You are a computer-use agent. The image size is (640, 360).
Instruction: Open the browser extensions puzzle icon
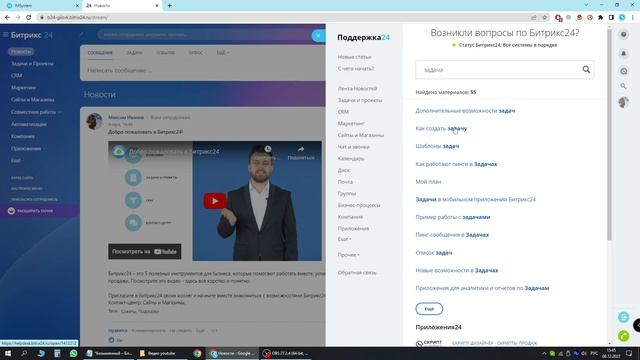point(600,18)
